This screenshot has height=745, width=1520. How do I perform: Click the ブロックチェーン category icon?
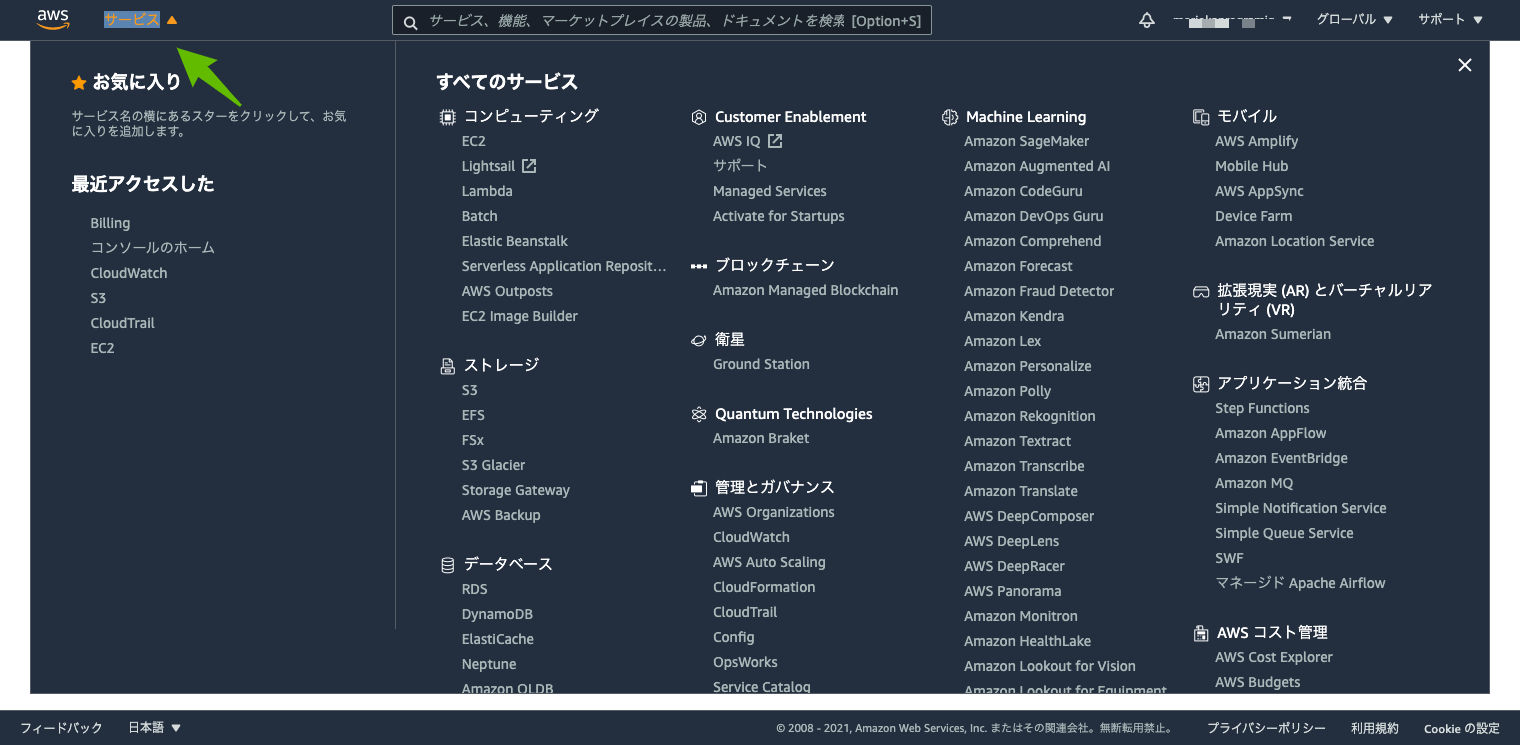pos(699,266)
